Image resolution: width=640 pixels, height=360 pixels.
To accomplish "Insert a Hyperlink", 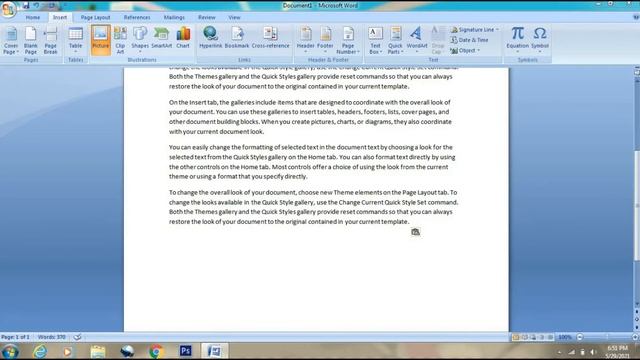I will click(211, 38).
